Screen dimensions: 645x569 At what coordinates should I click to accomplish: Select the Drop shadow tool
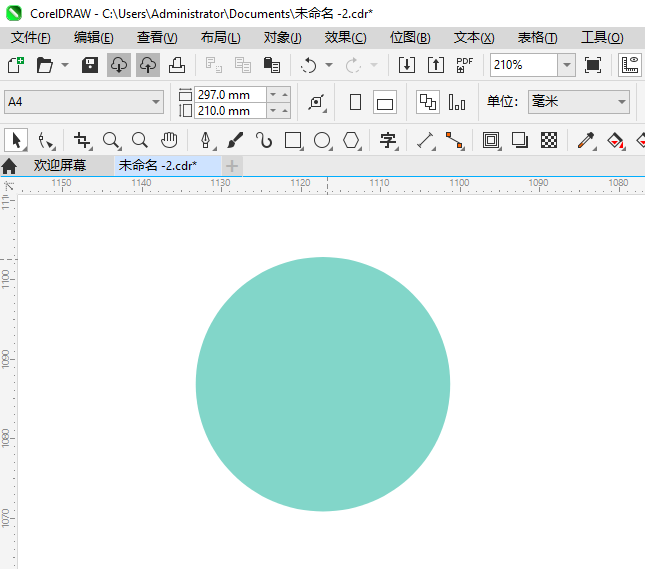pos(520,140)
